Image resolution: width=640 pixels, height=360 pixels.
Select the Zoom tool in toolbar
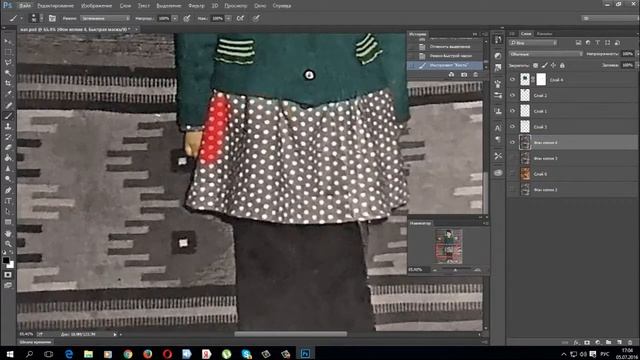(x=8, y=244)
